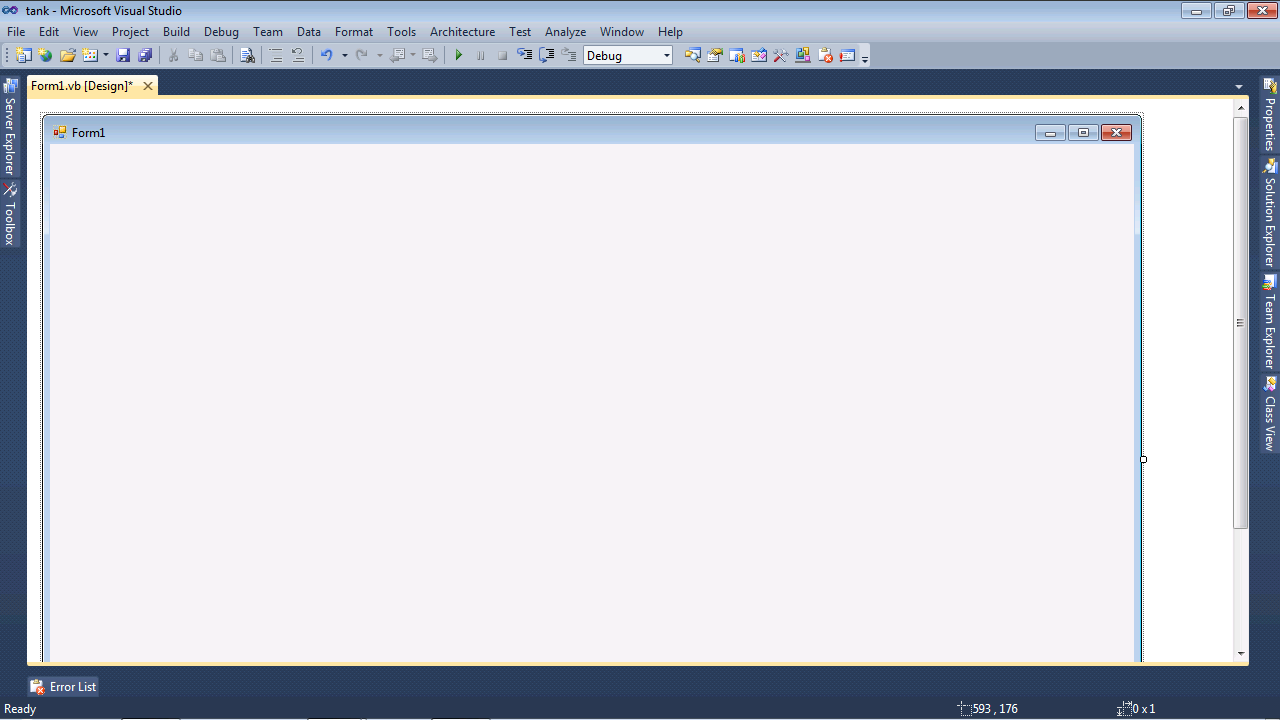The height and width of the screenshot is (720, 1280).
Task: Click the Stop Debugging square icon
Action: click(503, 56)
